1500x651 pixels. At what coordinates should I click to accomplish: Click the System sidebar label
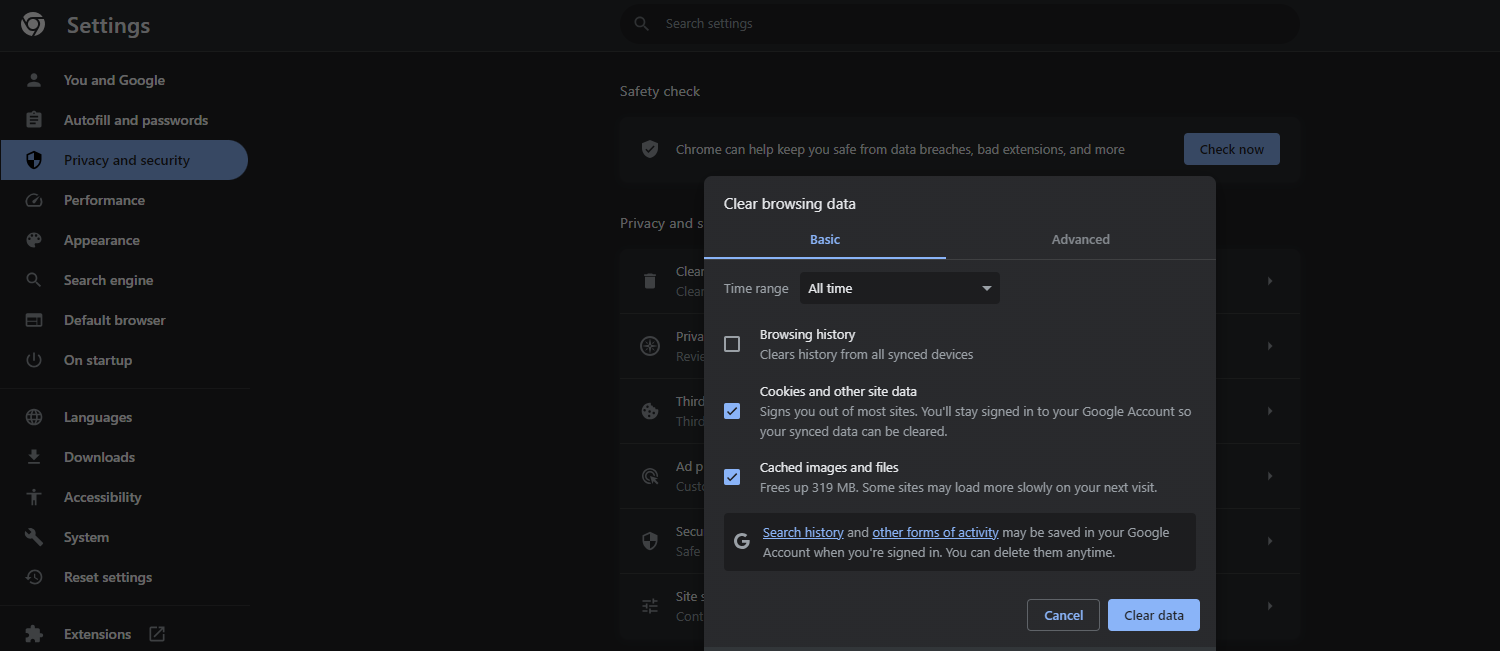click(x=86, y=537)
